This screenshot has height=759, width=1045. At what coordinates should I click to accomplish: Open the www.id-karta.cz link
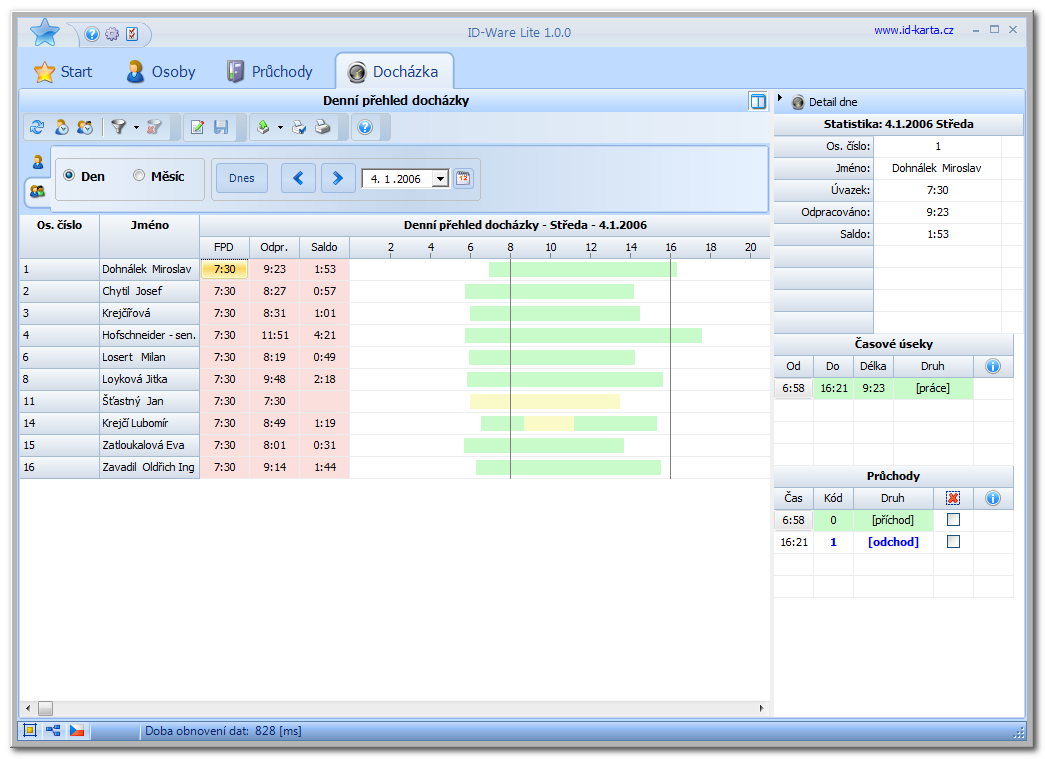[x=913, y=30]
